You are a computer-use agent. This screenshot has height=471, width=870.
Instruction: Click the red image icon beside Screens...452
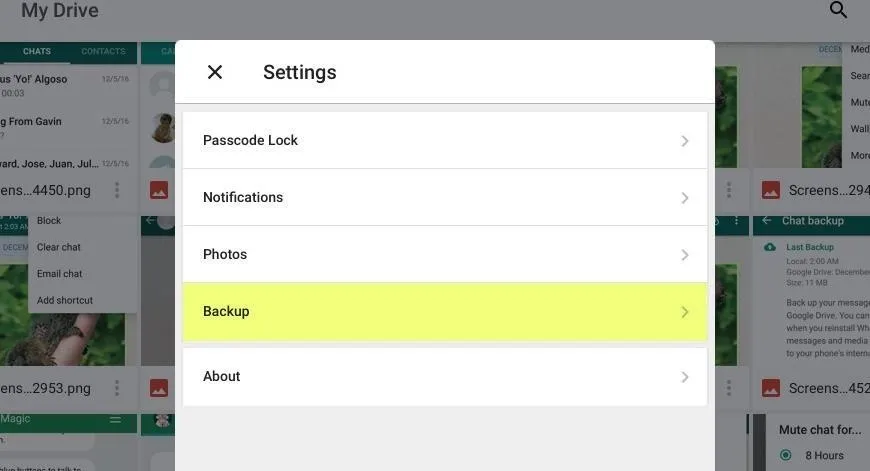pyautogui.click(x=771, y=388)
